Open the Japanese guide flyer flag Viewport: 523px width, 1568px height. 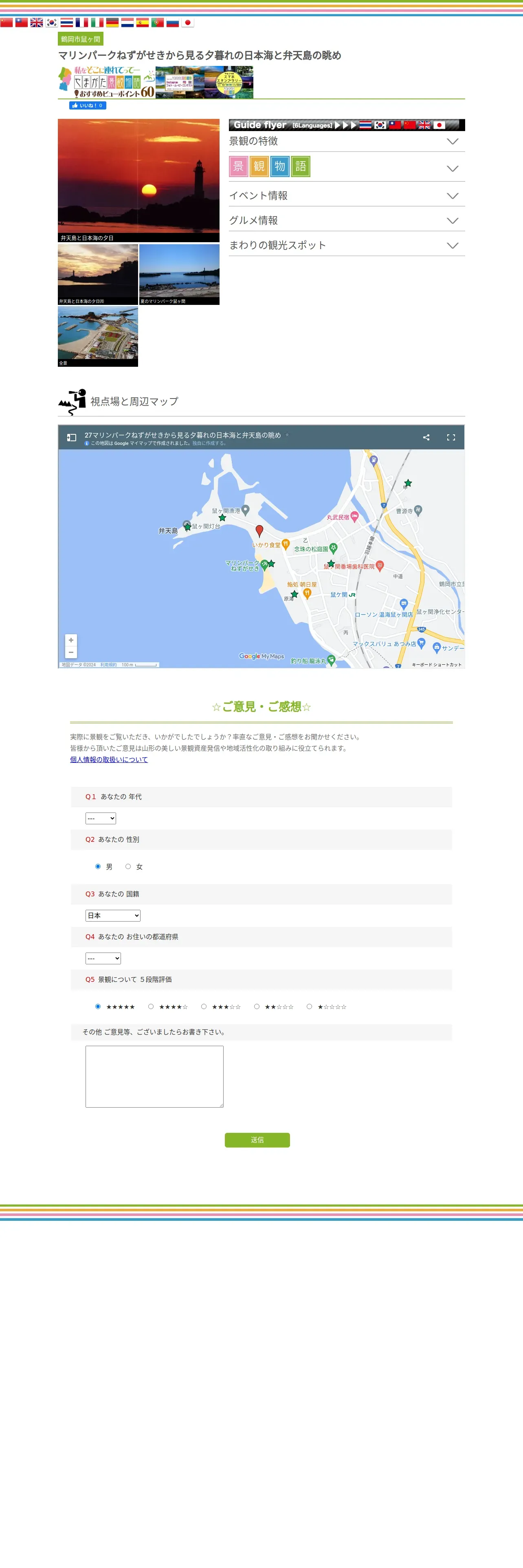coord(439,125)
